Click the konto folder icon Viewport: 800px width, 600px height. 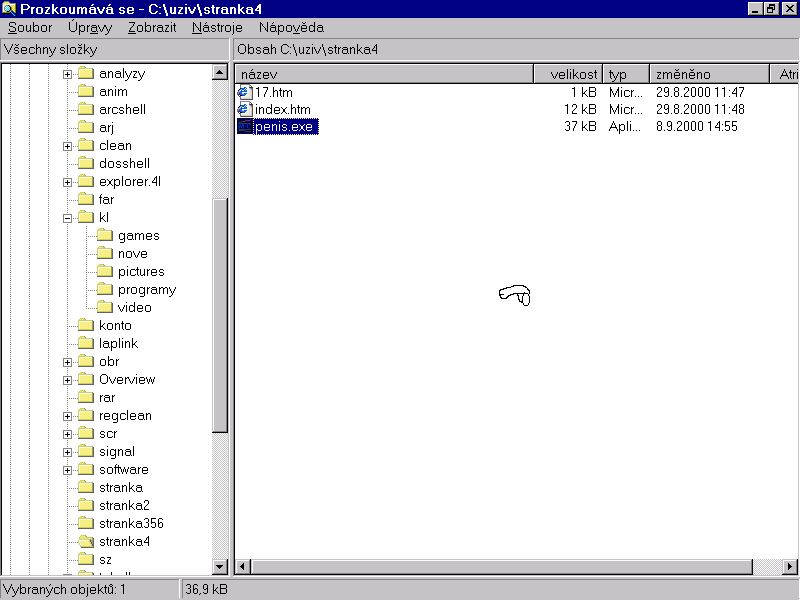coord(85,326)
